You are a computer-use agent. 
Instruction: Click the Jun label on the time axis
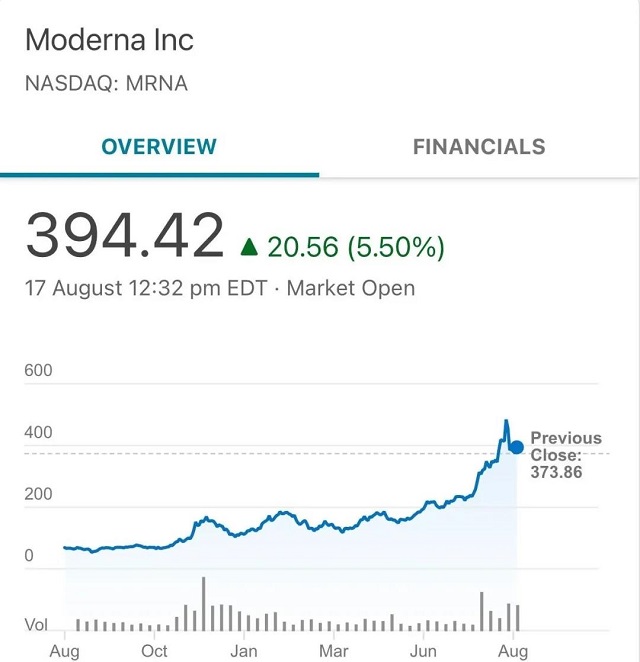click(423, 650)
